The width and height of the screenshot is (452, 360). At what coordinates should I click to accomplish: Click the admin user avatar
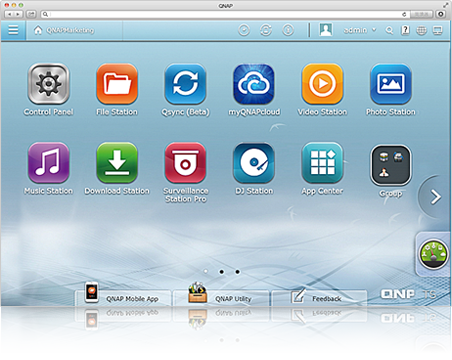[x=326, y=30]
